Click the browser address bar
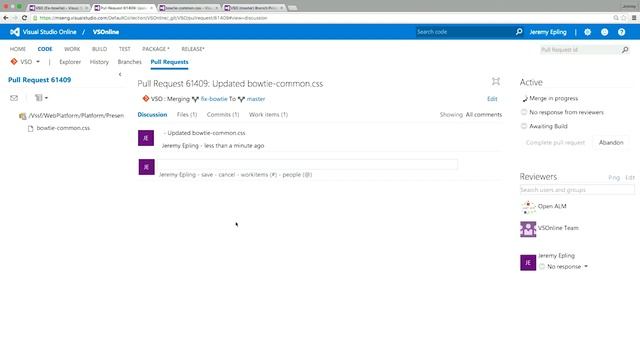The height and width of the screenshot is (360, 640). [x=322, y=18]
